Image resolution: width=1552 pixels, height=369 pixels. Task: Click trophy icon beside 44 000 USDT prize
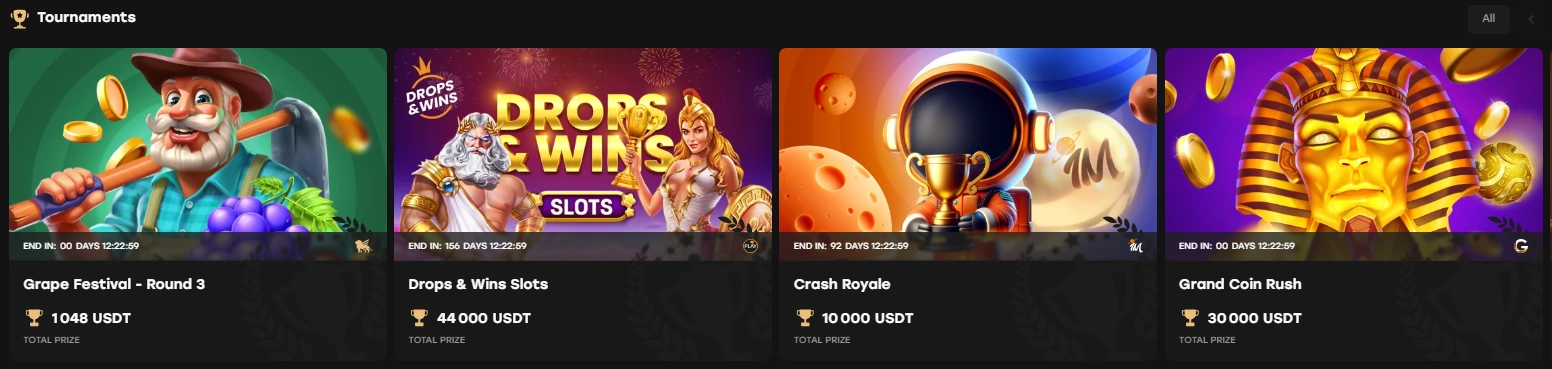(x=419, y=318)
